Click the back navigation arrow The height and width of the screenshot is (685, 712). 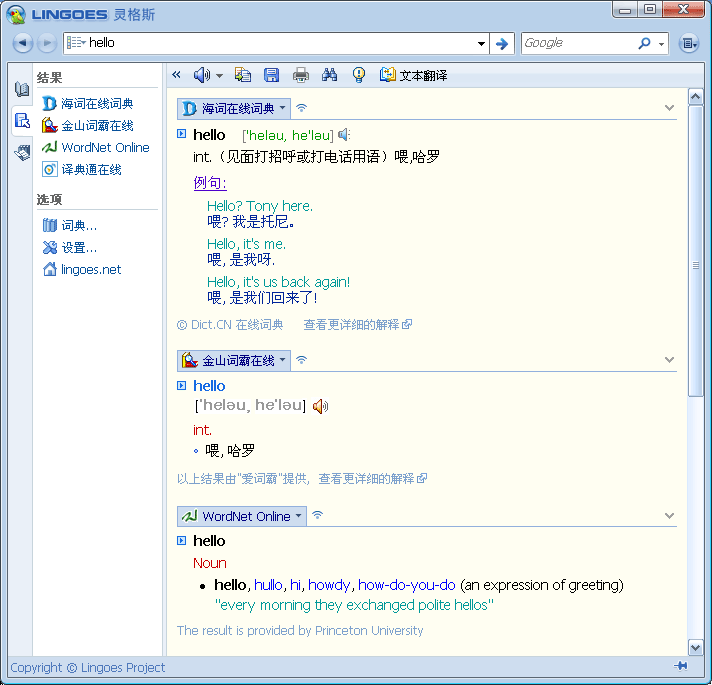pos(23,43)
